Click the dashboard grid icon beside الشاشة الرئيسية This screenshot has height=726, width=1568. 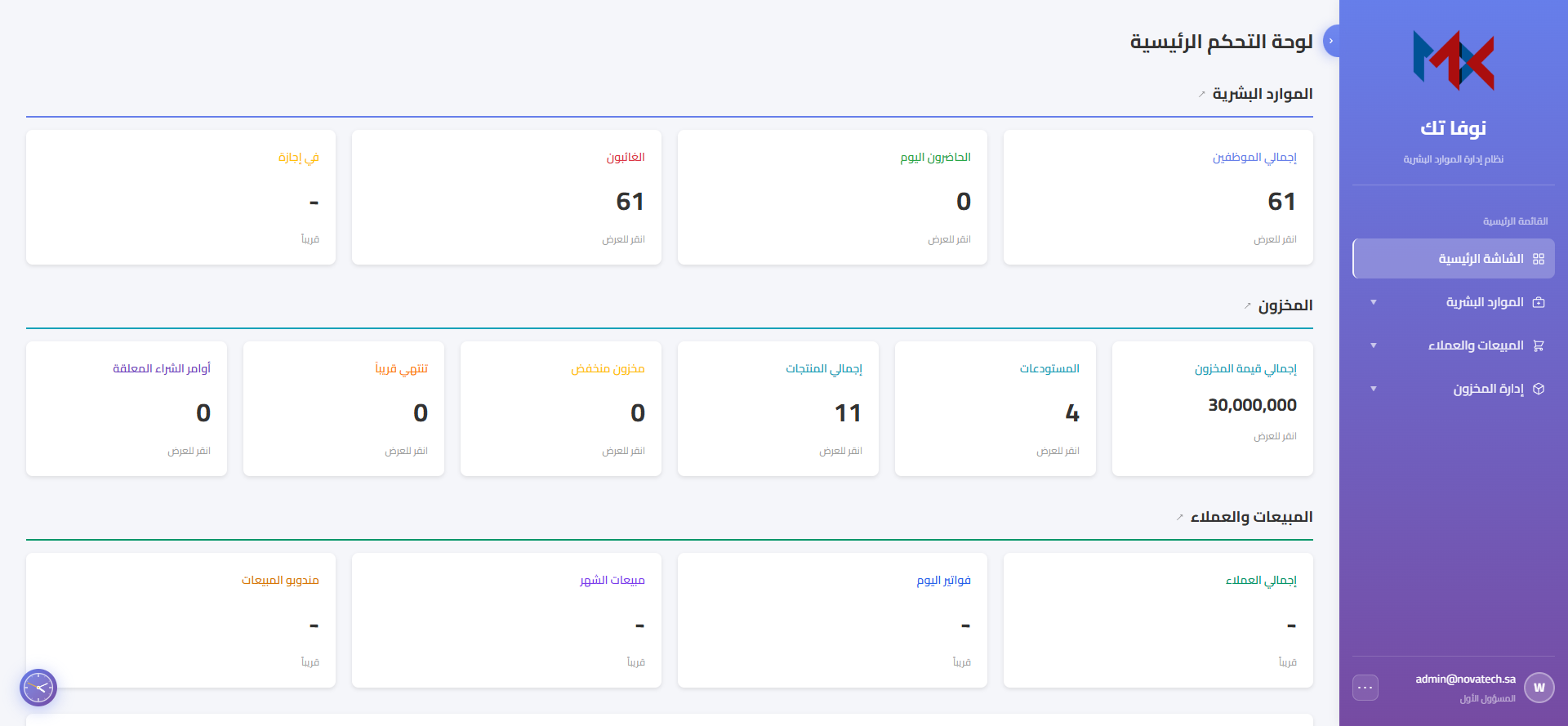[1539, 259]
